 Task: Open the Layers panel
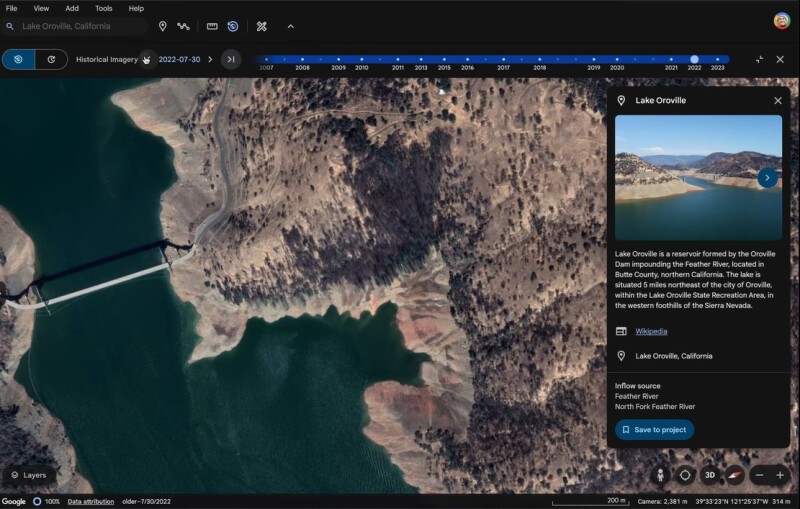point(28,475)
